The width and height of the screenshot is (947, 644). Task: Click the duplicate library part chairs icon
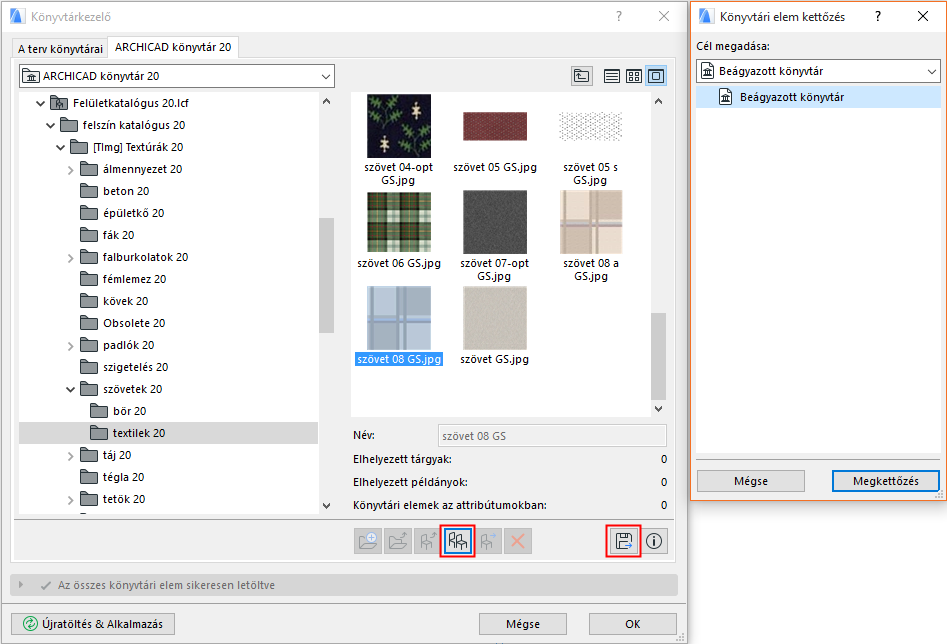coord(459,541)
